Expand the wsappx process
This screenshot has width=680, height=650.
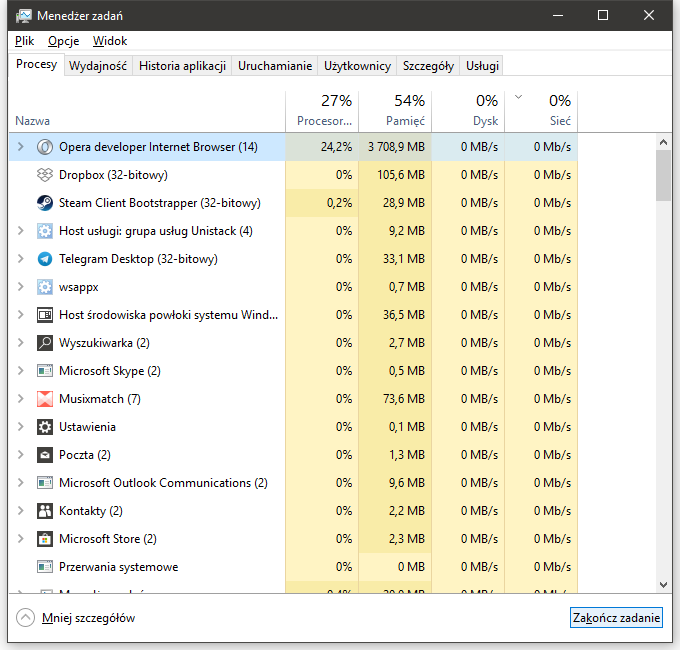tap(20, 287)
